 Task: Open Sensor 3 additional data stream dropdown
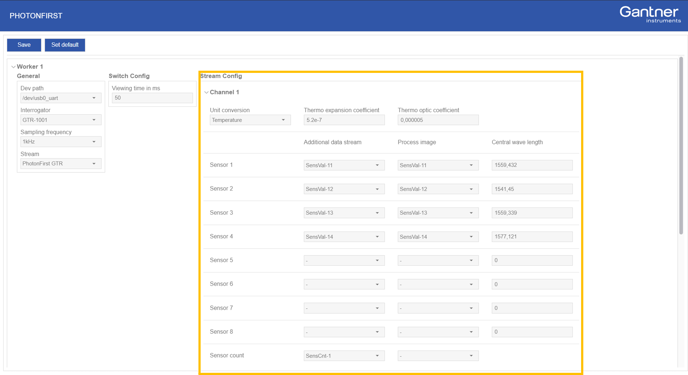pyautogui.click(x=344, y=213)
